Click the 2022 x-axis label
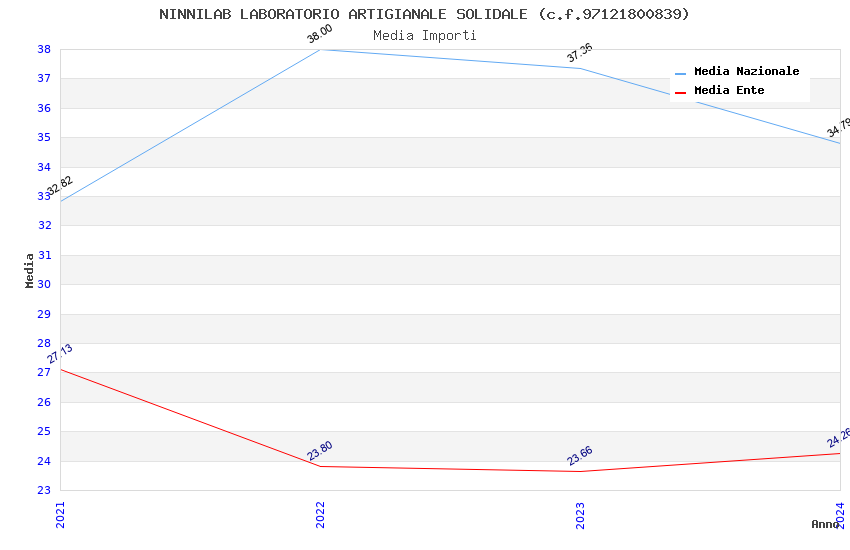 coord(320,515)
